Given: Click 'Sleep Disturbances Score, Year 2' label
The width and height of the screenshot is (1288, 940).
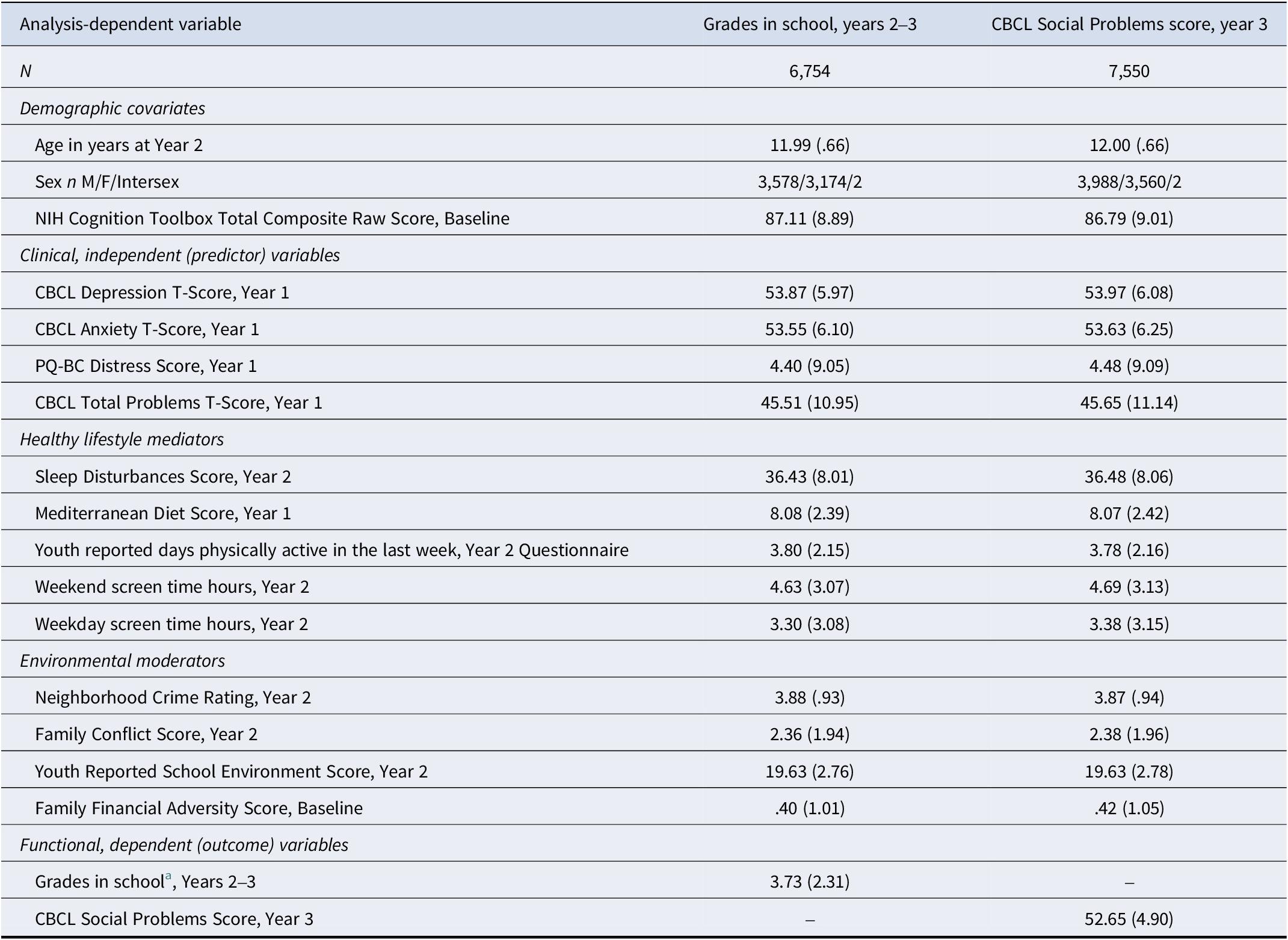Looking at the screenshot, I should [x=163, y=477].
